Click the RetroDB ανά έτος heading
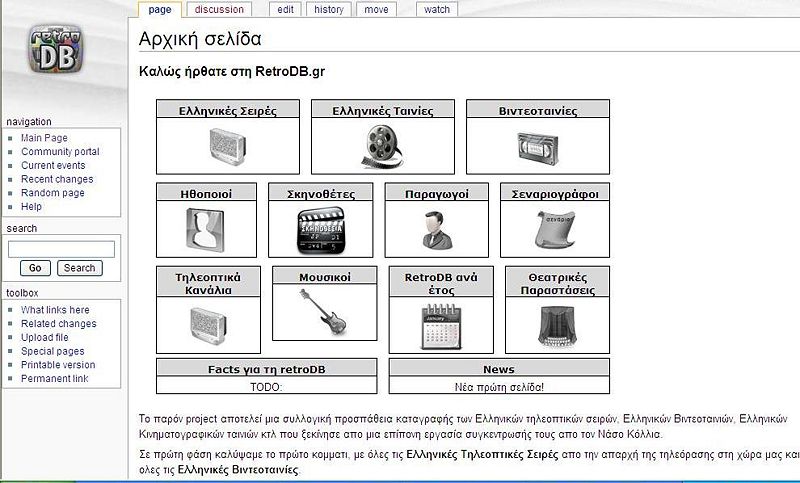This screenshot has width=800, height=483. pos(441,284)
